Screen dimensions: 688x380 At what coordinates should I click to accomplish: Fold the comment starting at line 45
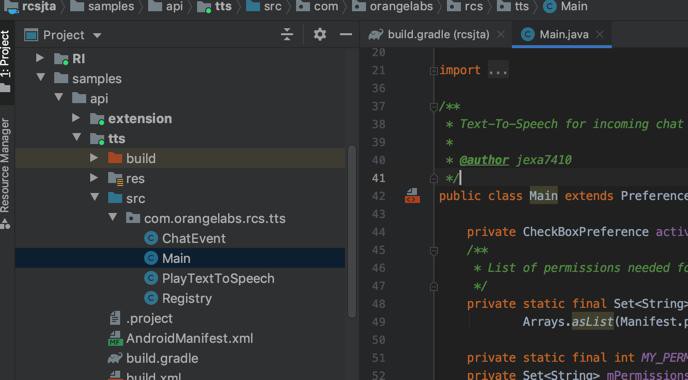pyautogui.click(x=434, y=251)
